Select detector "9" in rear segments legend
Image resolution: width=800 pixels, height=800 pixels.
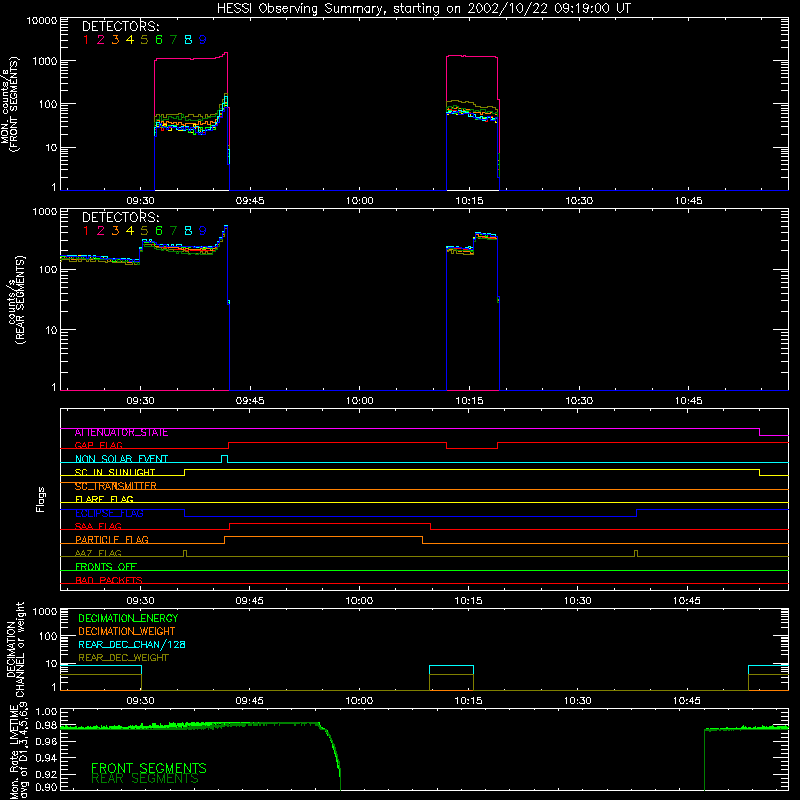203,231
